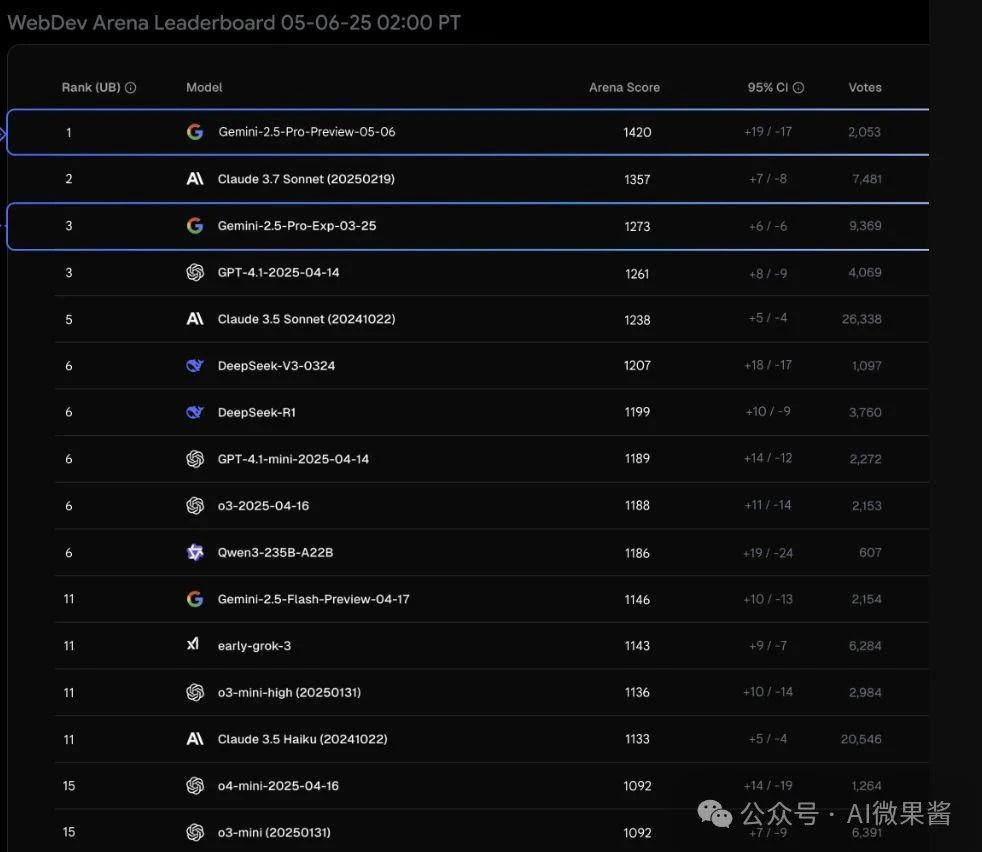The image size is (982, 852).
Task: Click the Arena Score value 1357
Action: pos(637,179)
